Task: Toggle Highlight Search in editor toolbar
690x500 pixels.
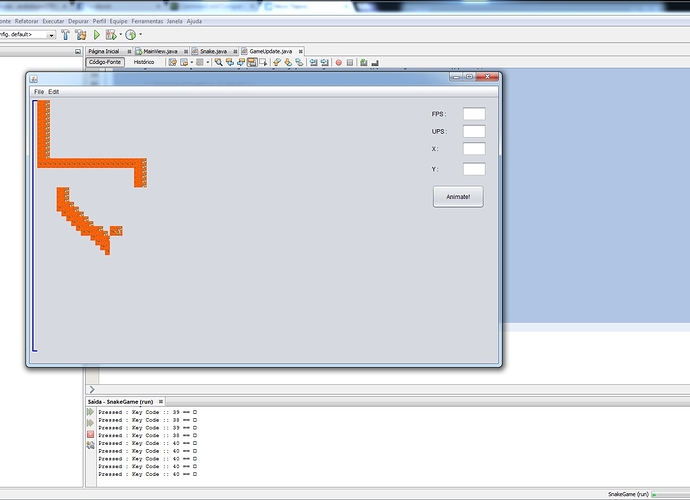Action: coord(252,62)
